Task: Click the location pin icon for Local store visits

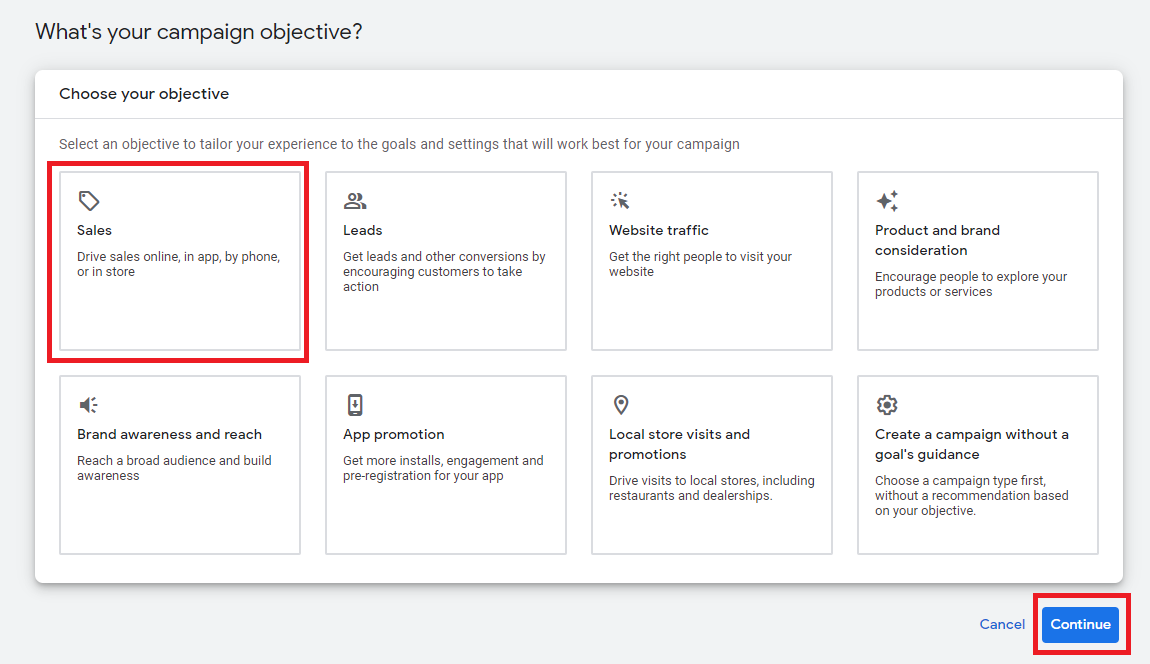Action: (620, 404)
